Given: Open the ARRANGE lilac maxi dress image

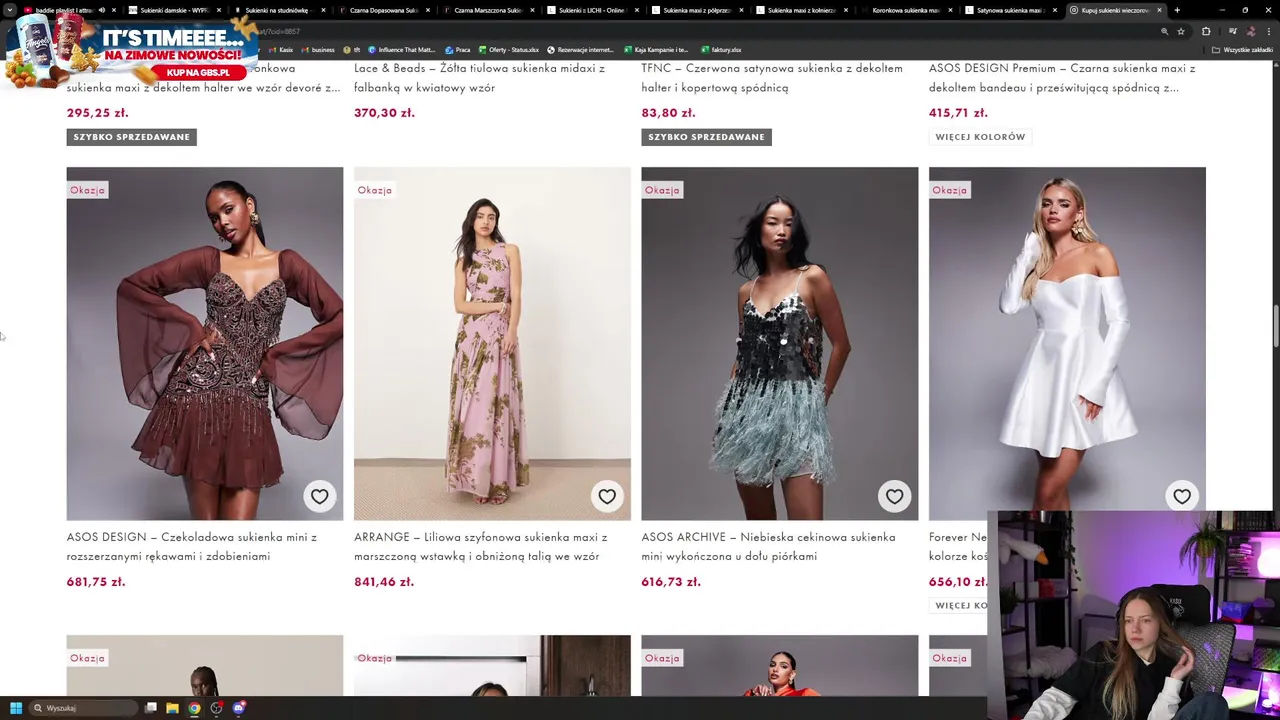Looking at the screenshot, I should [492, 344].
